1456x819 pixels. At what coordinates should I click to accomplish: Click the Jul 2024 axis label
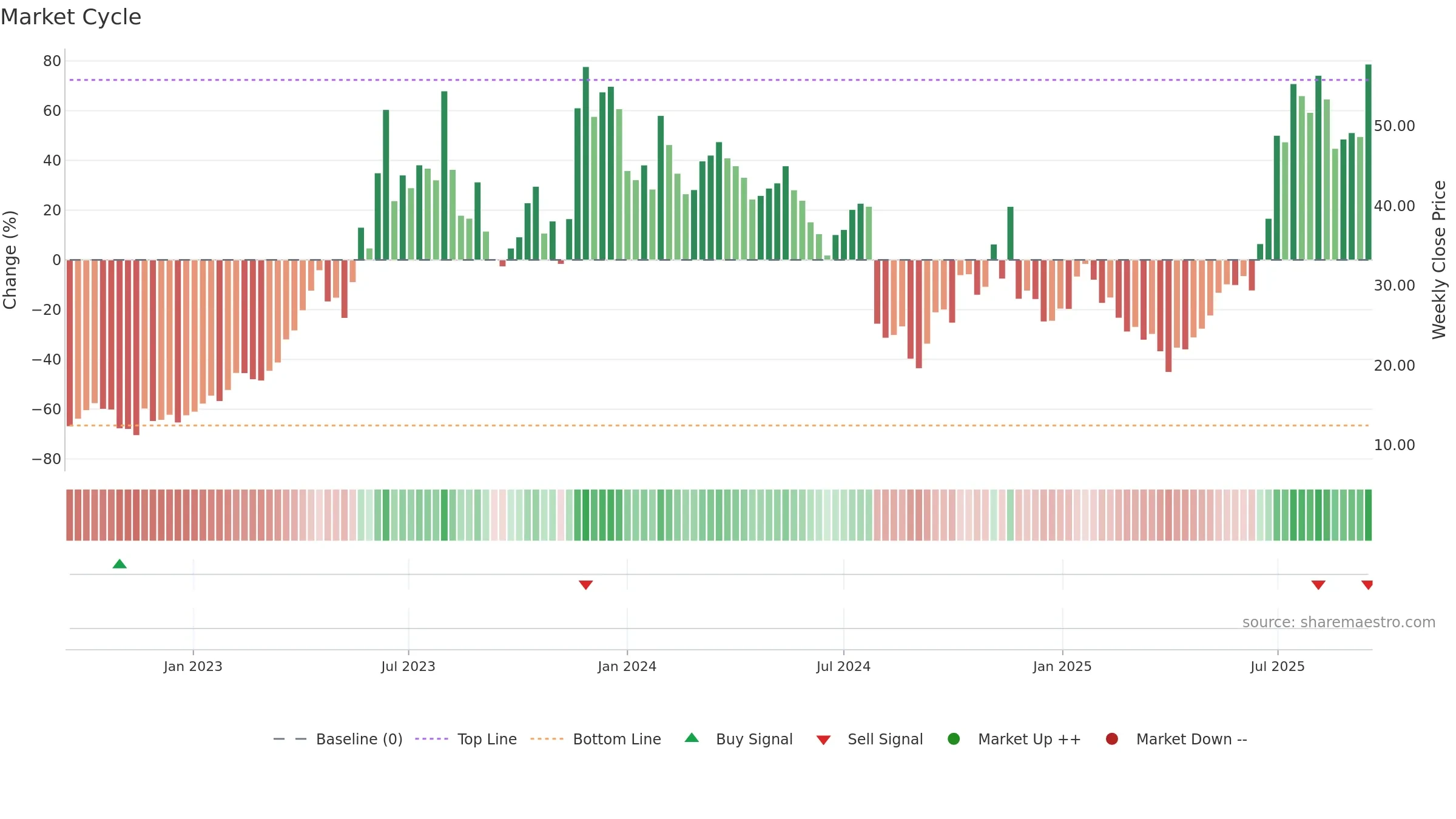pyautogui.click(x=843, y=667)
